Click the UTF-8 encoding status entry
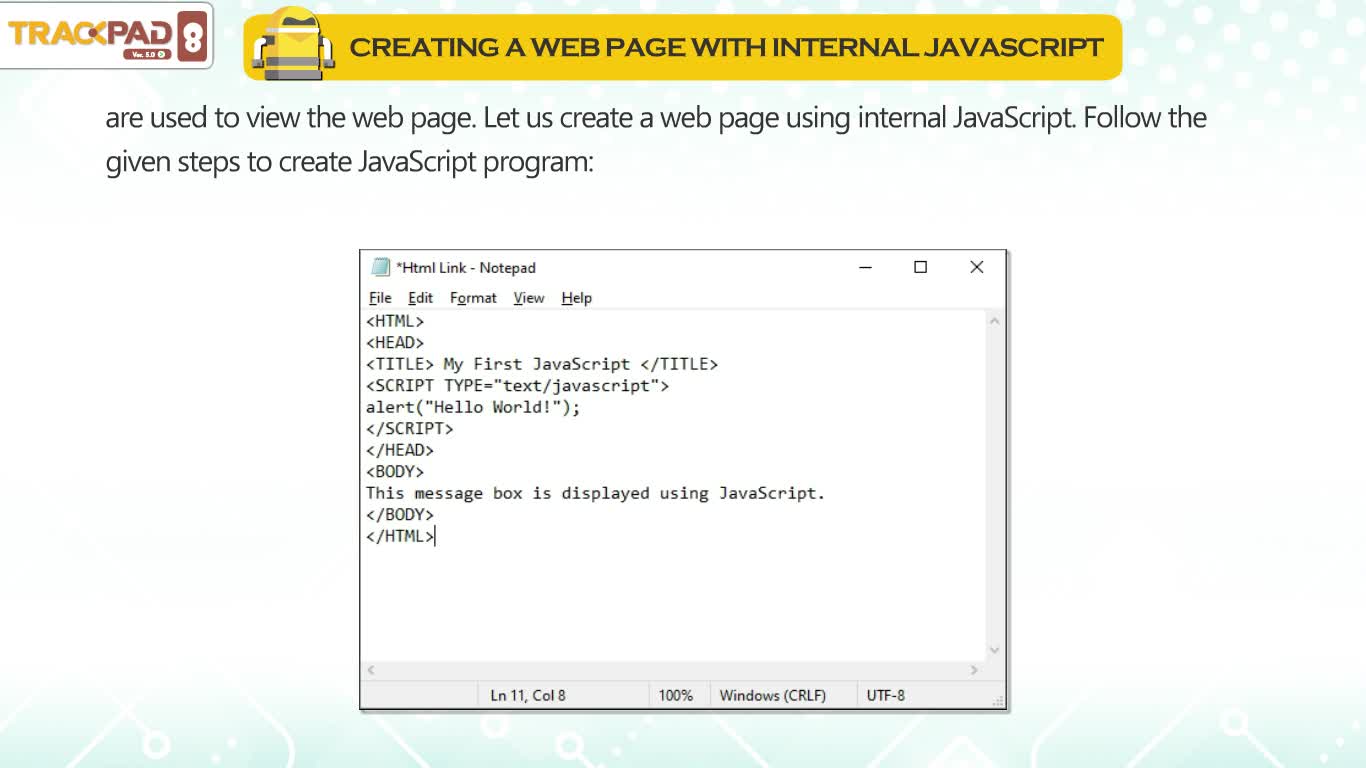This screenshot has width=1366, height=768. click(886, 695)
